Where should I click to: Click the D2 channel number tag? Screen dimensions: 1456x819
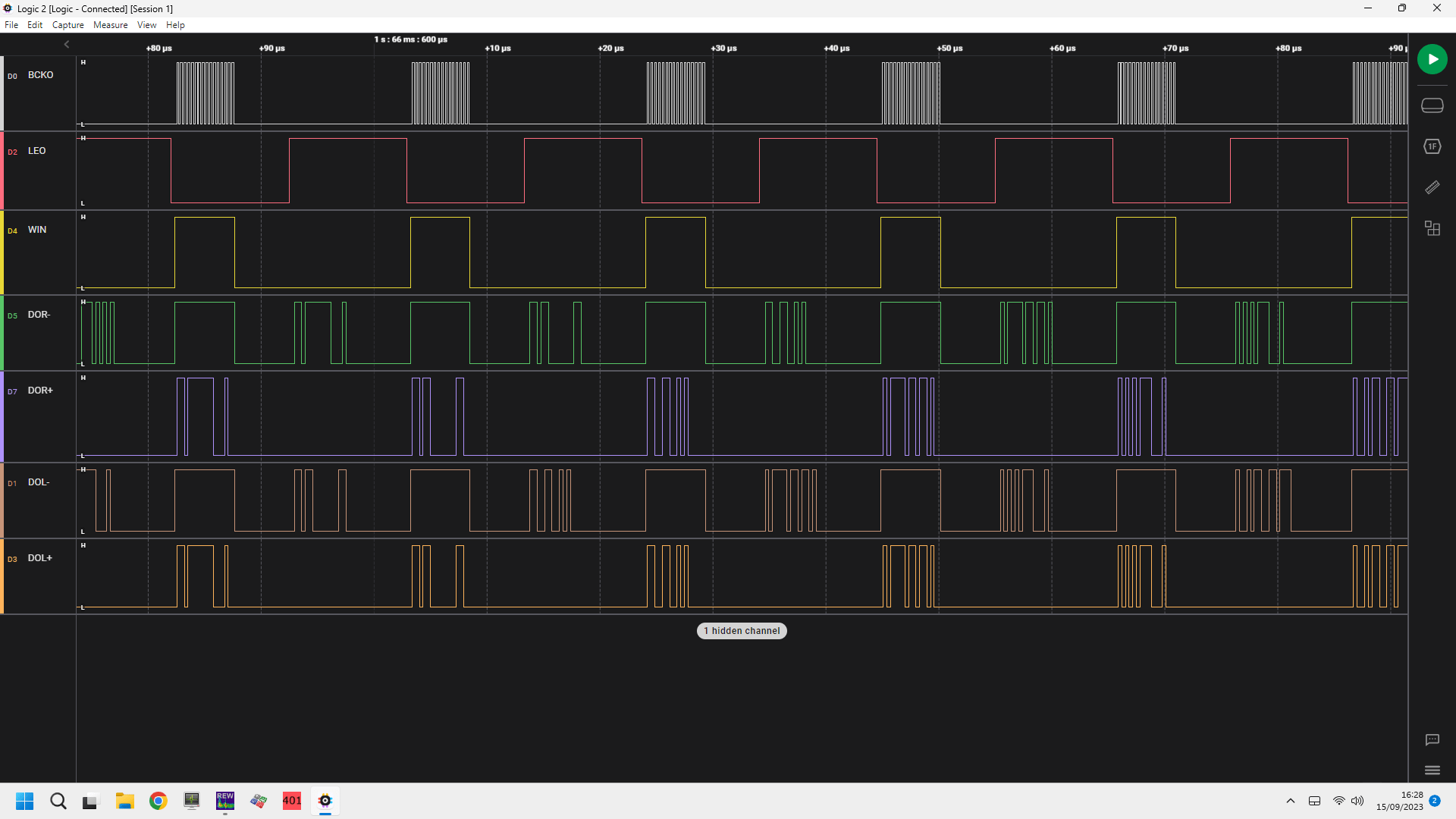coord(12,152)
